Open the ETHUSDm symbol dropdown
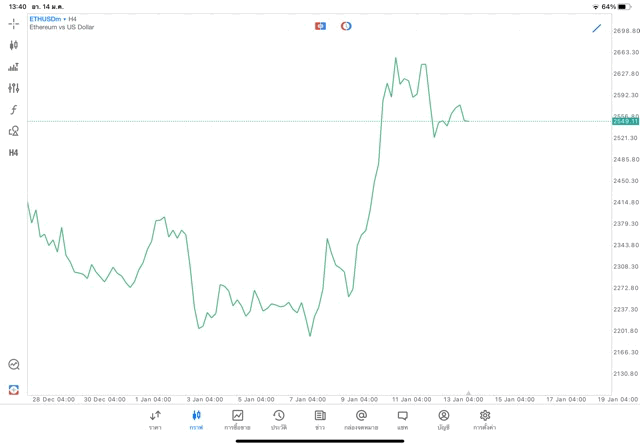The width and height of the screenshot is (640, 447). (x=47, y=19)
